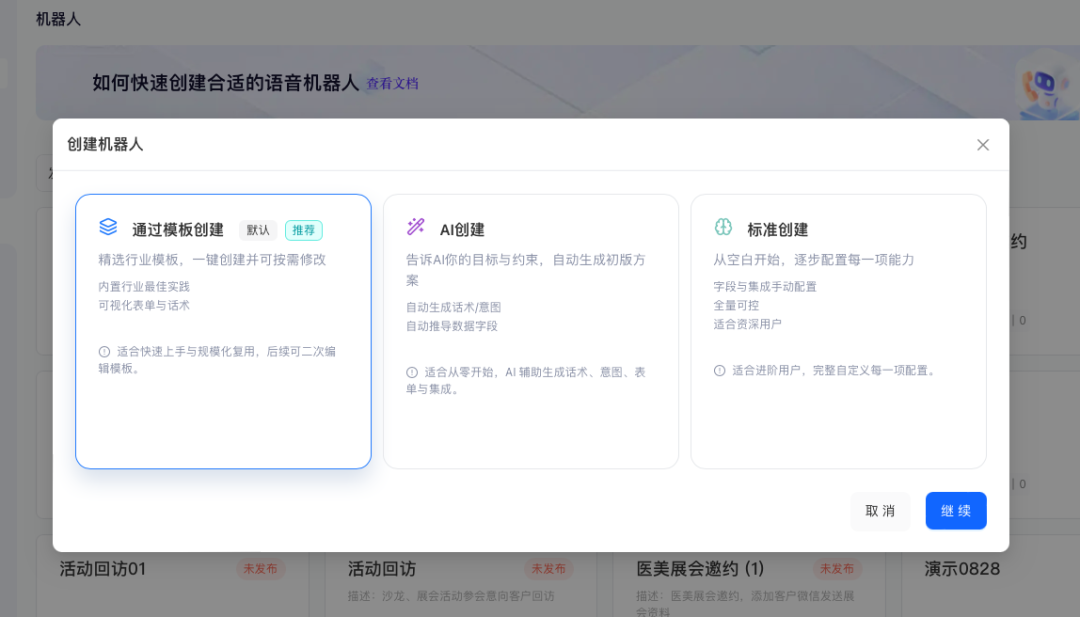The width and height of the screenshot is (1080, 617).
Task: Click the info icon in the 标准创建 card
Action: [x=720, y=370]
